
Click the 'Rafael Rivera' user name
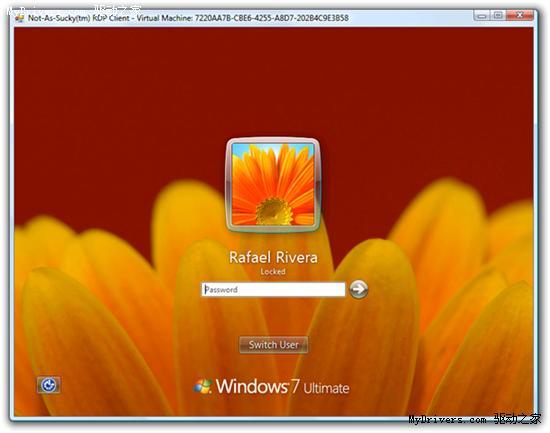point(273,257)
